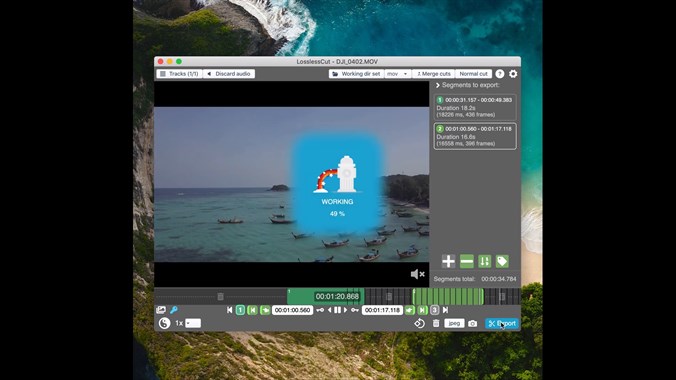Screen dimensions: 676x380
Task: Collapse the Segments to export panel
Action: [438, 85]
